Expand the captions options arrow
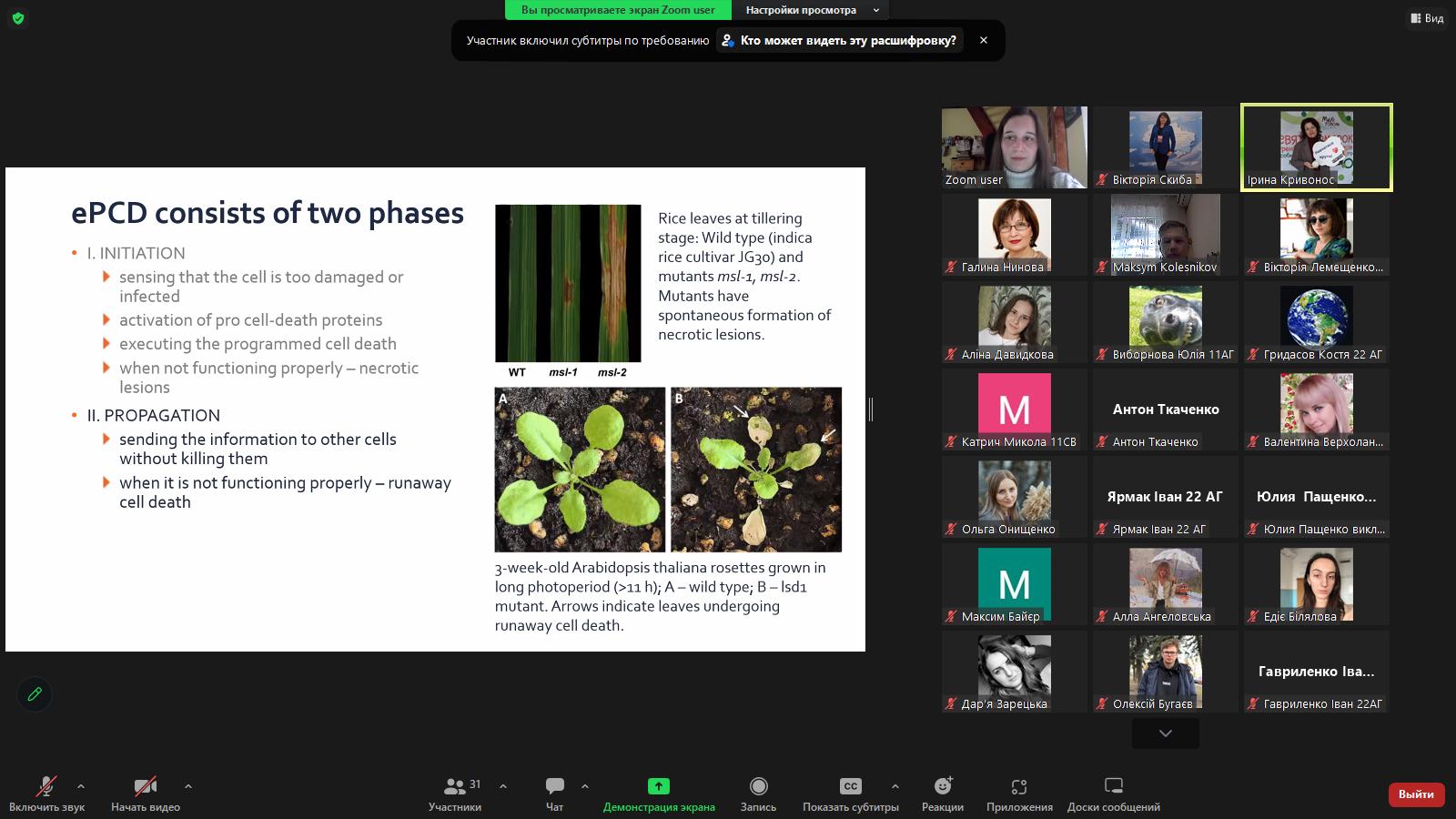Image resolution: width=1456 pixels, height=819 pixels. point(895,786)
